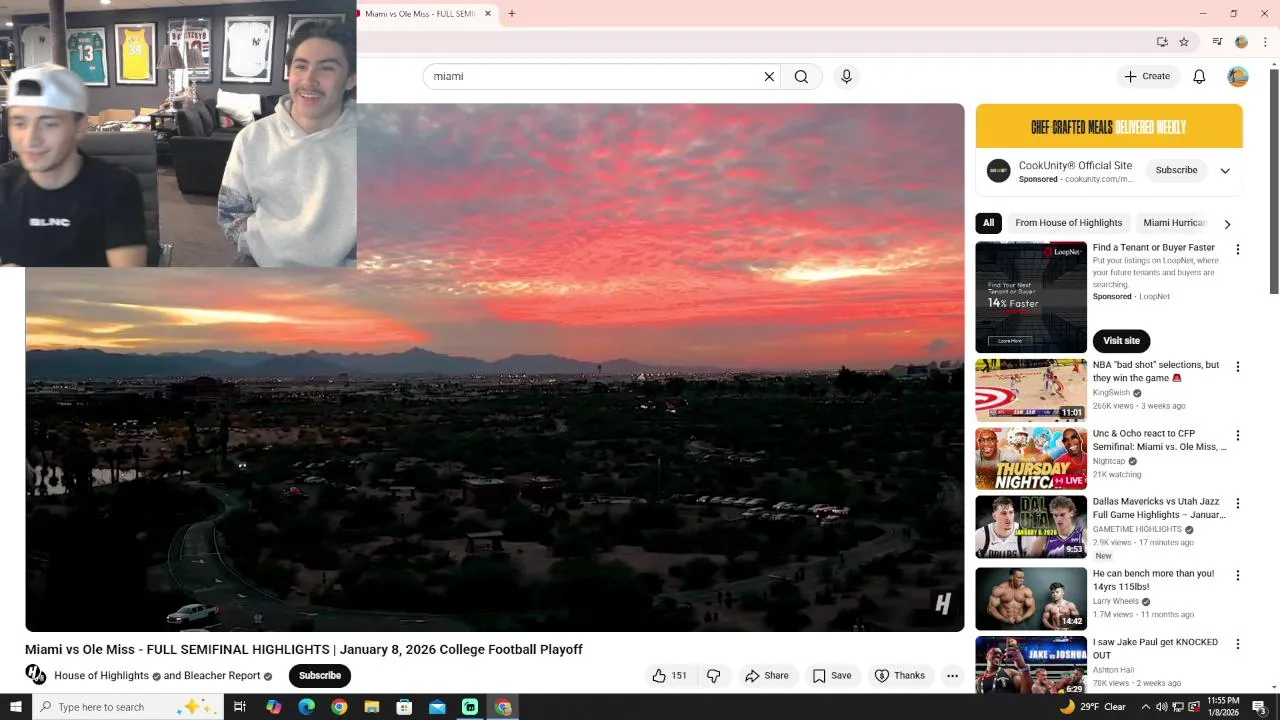Viewport: 1280px width, 720px height.
Task: Select From House of Highlights chip
Action: click(x=1068, y=223)
